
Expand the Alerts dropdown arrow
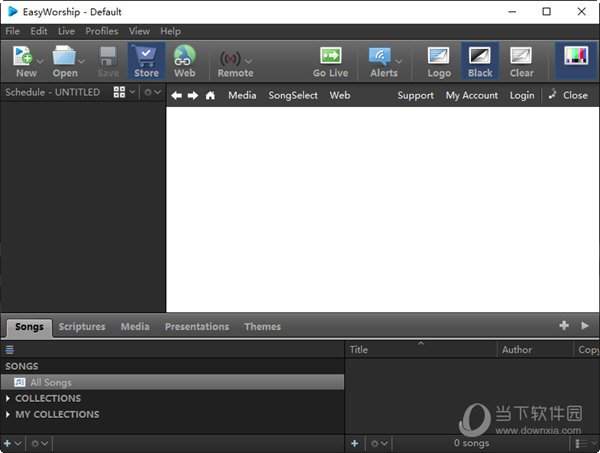point(399,61)
